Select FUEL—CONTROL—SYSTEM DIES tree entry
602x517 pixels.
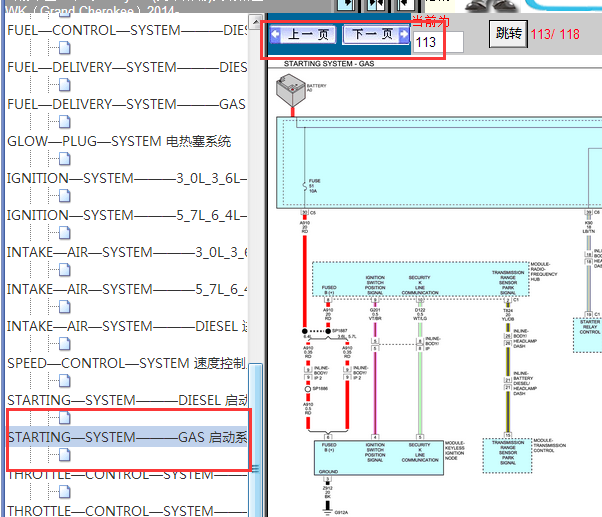point(127,30)
